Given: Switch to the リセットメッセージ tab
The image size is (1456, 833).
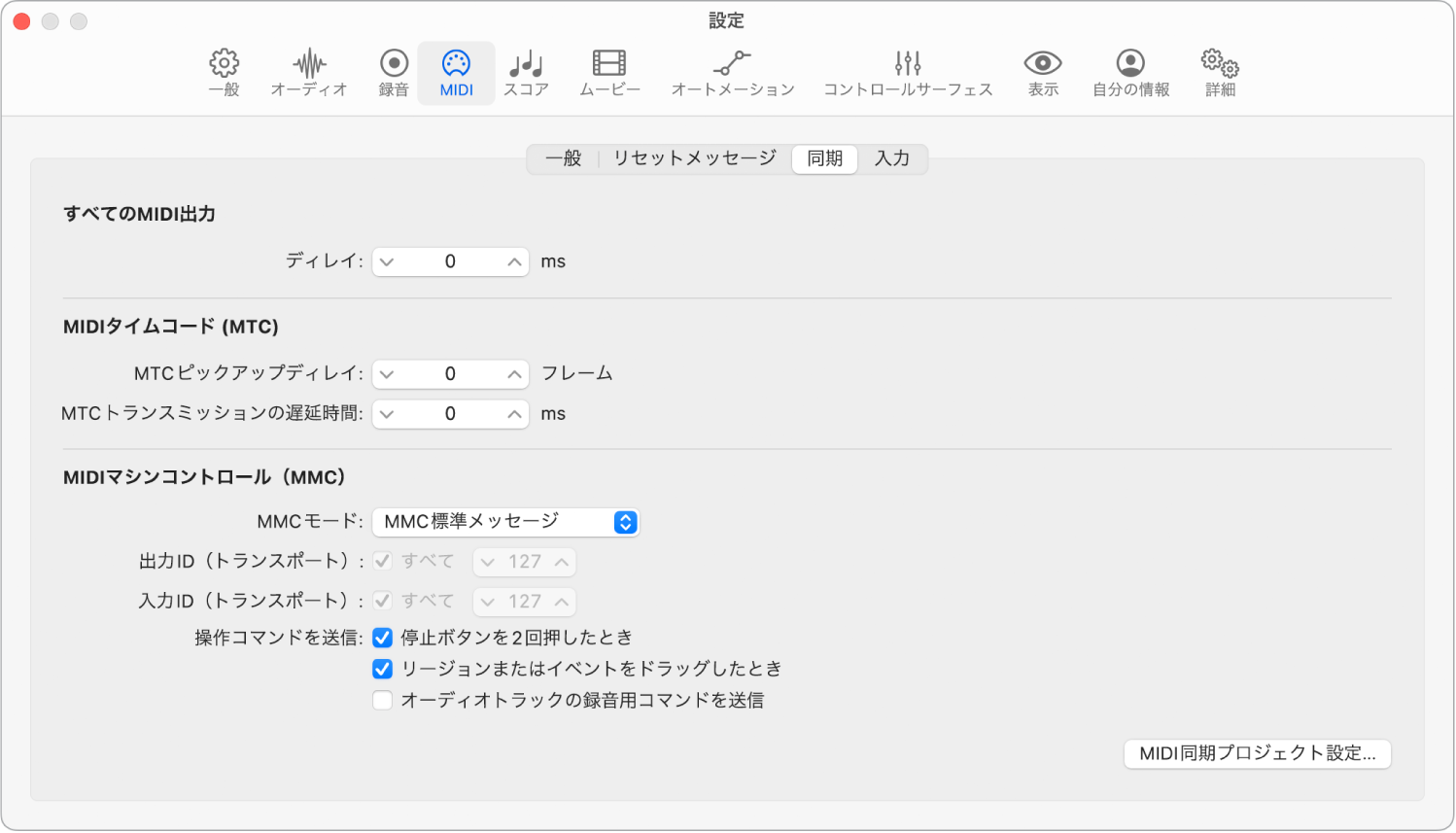Looking at the screenshot, I should tap(693, 158).
